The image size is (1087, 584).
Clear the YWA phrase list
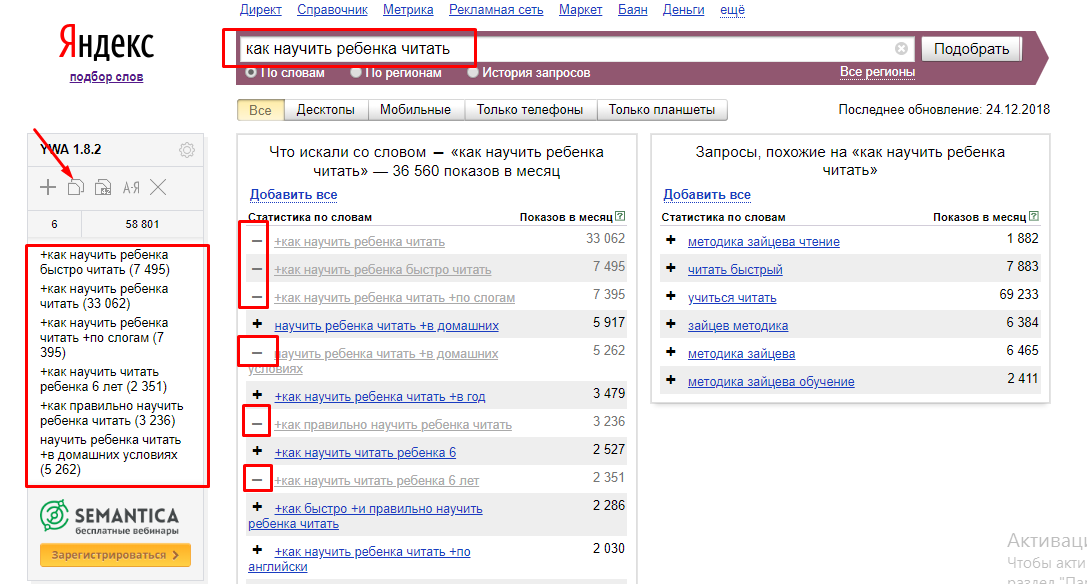click(x=158, y=187)
